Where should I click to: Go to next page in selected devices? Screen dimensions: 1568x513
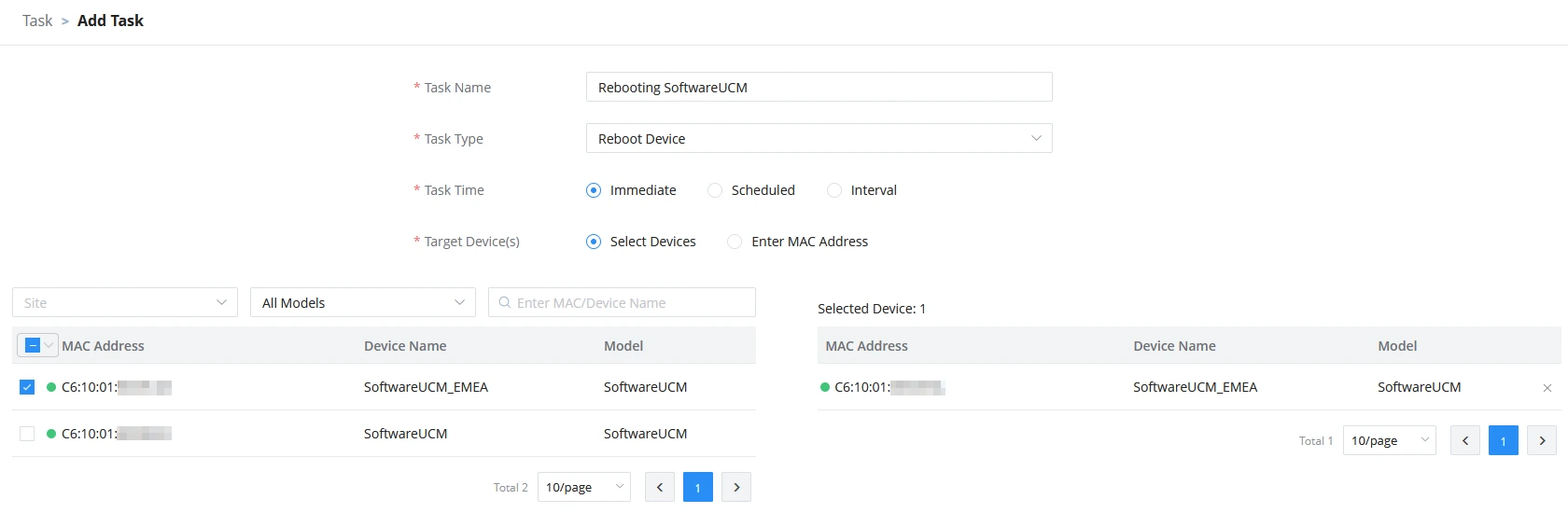(1542, 440)
